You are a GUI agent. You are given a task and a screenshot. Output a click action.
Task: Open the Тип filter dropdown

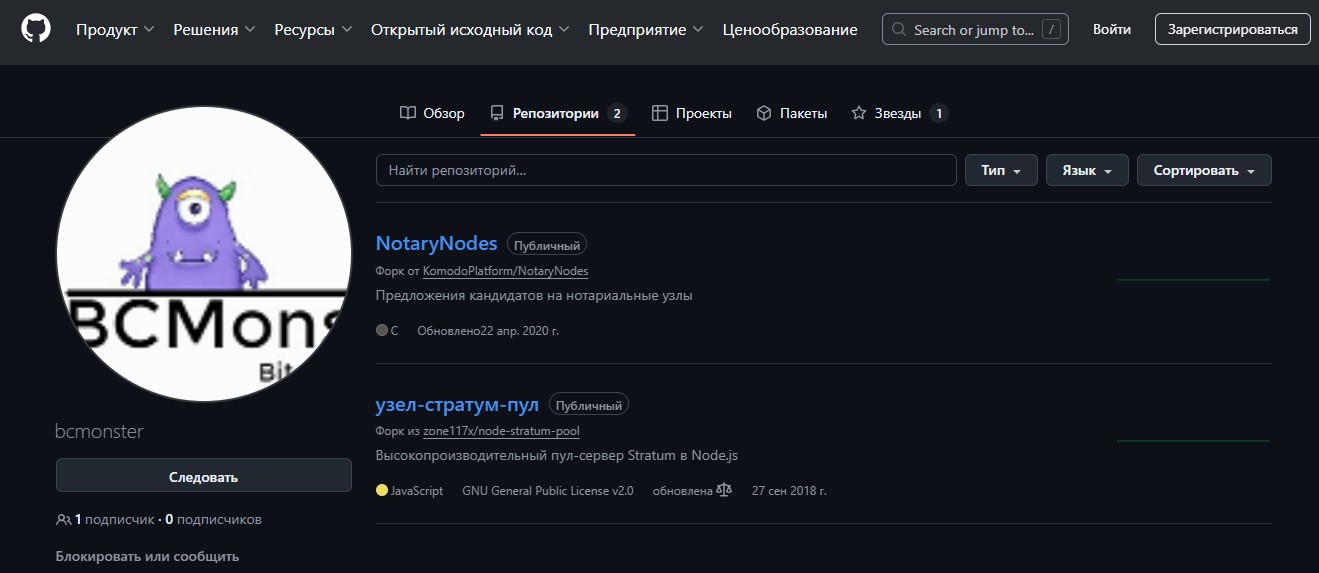1001,170
